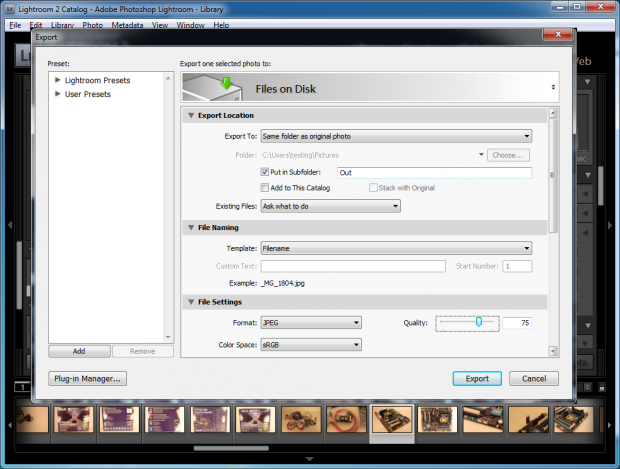This screenshot has width=620, height=469.
Task: Click the Lightroom window title bar icon
Action: [9, 9]
